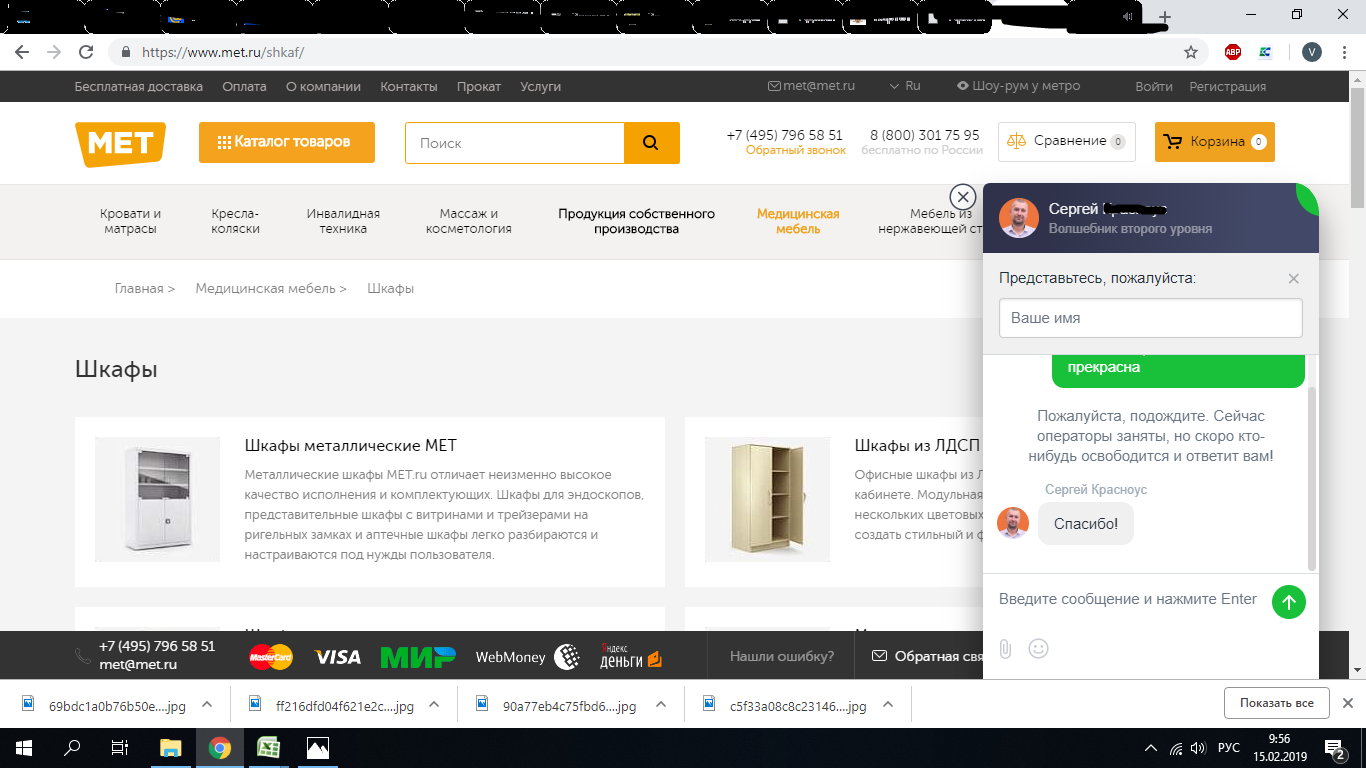Click the orange search magnifier button
The width and height of the screenshot is (1366, 768).
[651, 143]
